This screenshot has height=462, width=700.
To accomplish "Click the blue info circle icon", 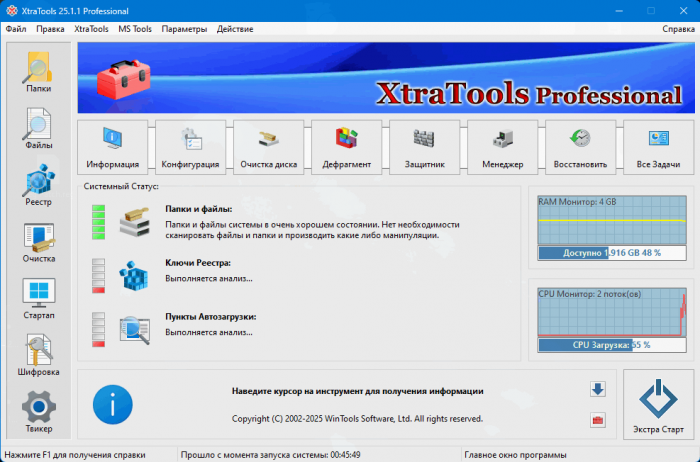I will pyautogui.click(x=112, y=404).
